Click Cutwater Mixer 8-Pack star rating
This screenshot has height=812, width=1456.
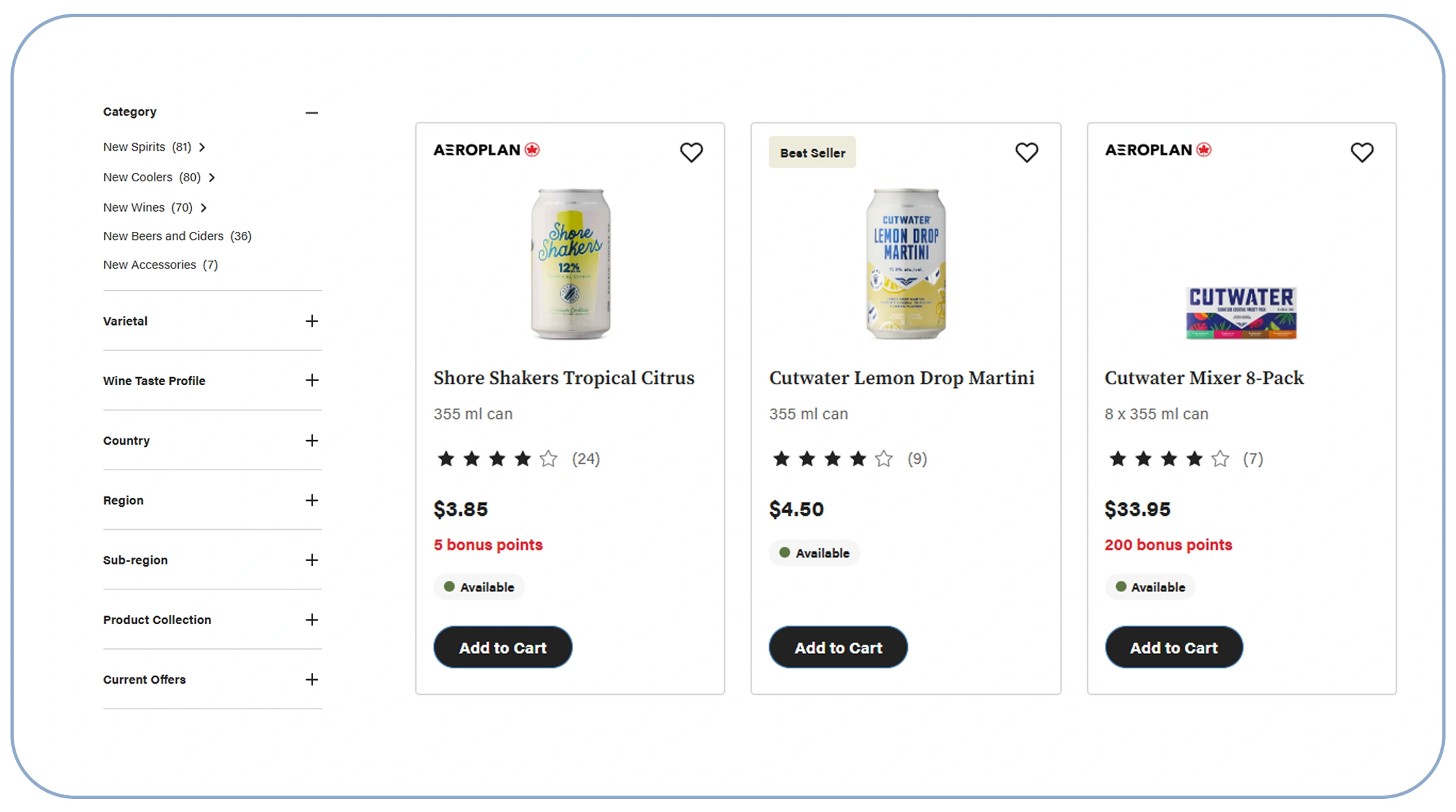click(1168, 459)
